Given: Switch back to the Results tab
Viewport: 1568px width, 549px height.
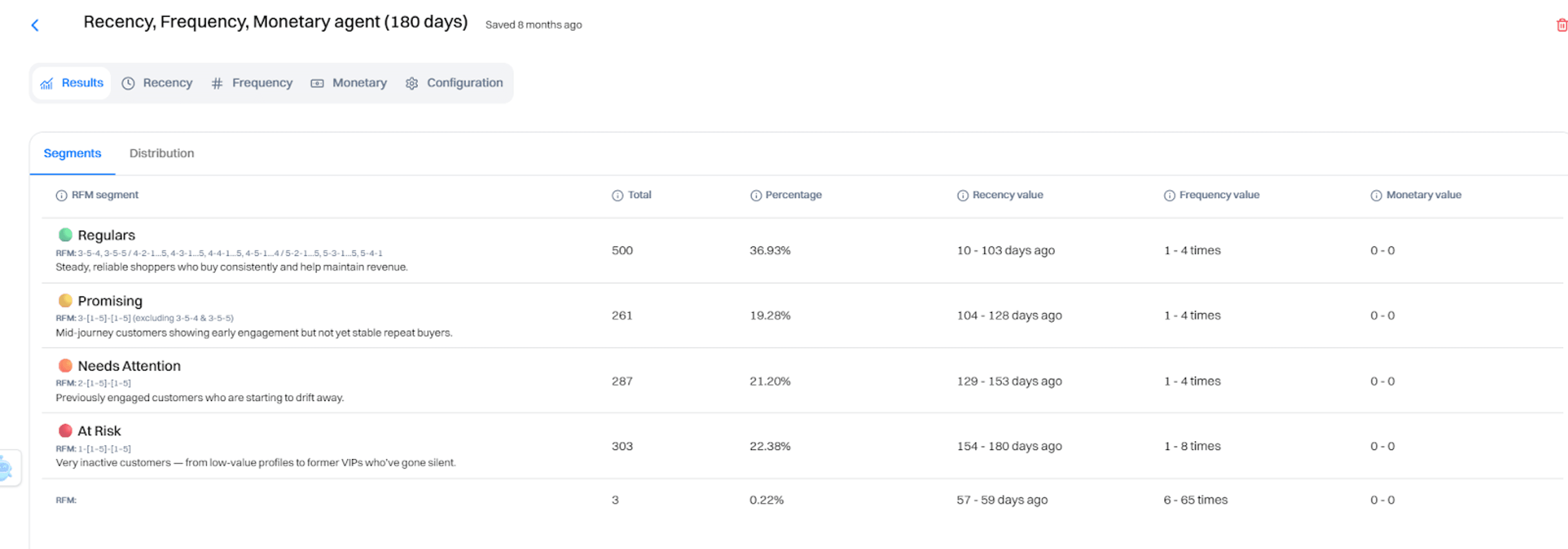Looking at the screenshot, I should [x=82, y=83].
